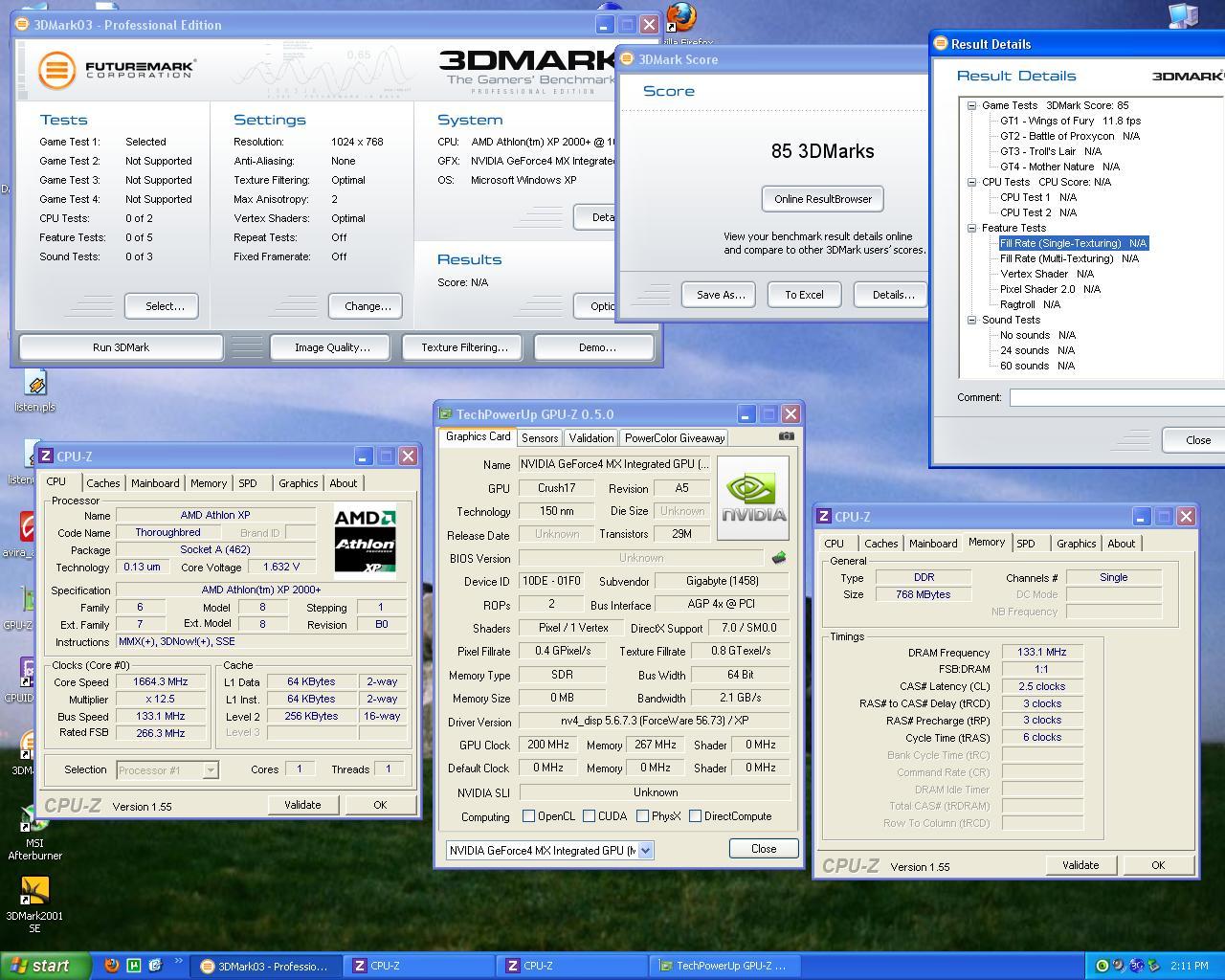Open the listen.pls desktop file
Screen dimensions: 1225x980
(x=35, y=392)
